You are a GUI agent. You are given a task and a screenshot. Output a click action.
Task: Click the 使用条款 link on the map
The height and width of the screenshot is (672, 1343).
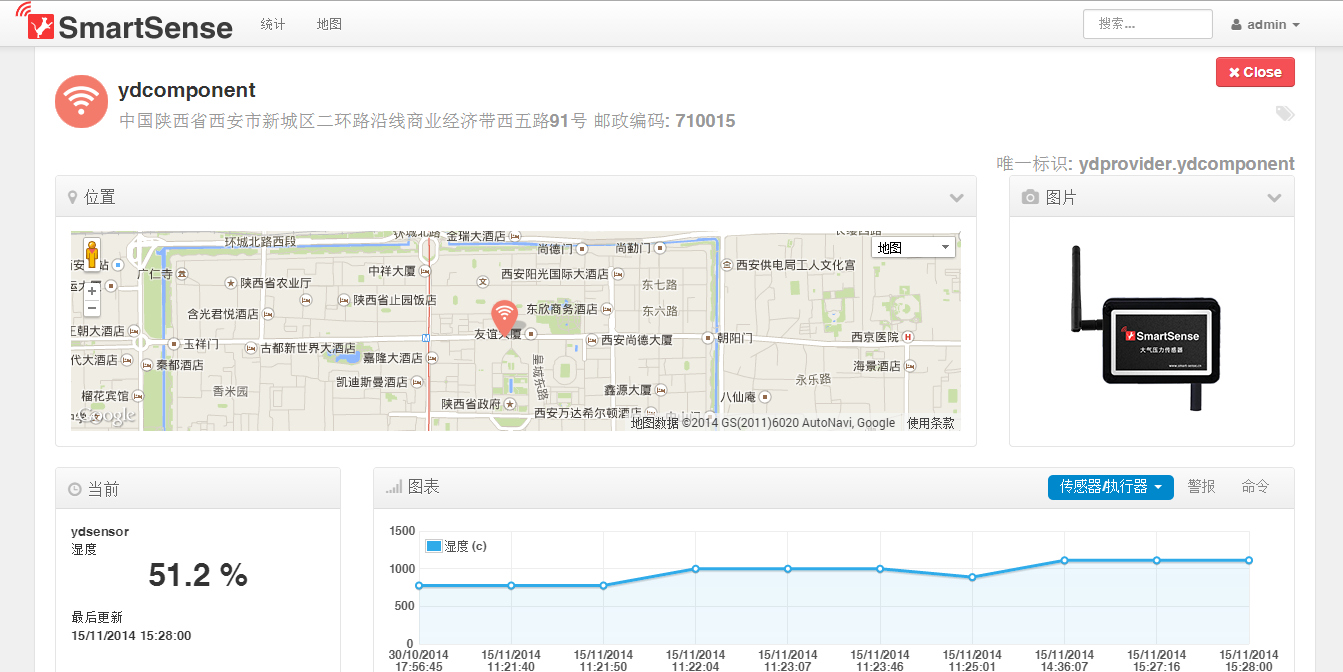click(x=930, y=423)
